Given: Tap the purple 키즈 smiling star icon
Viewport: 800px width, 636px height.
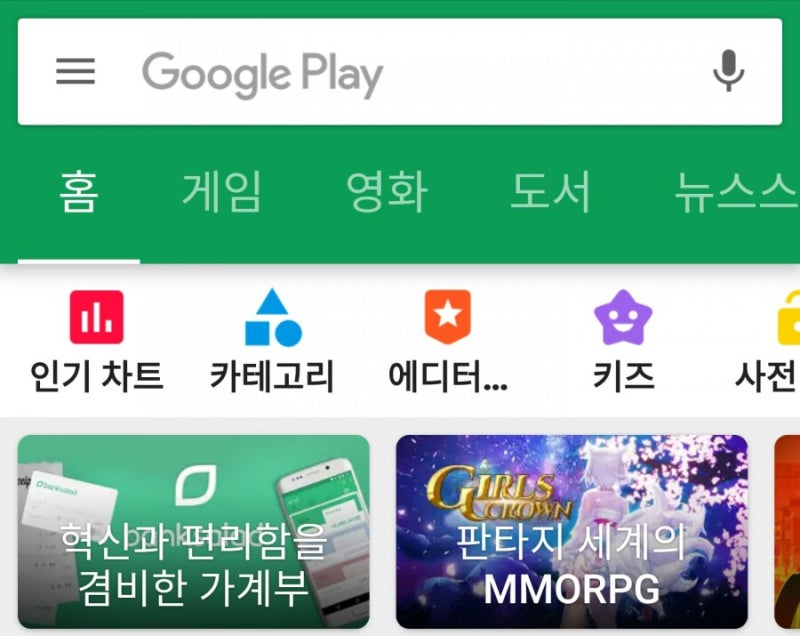Looking at the screenshot, I should (x=623, y=317).
